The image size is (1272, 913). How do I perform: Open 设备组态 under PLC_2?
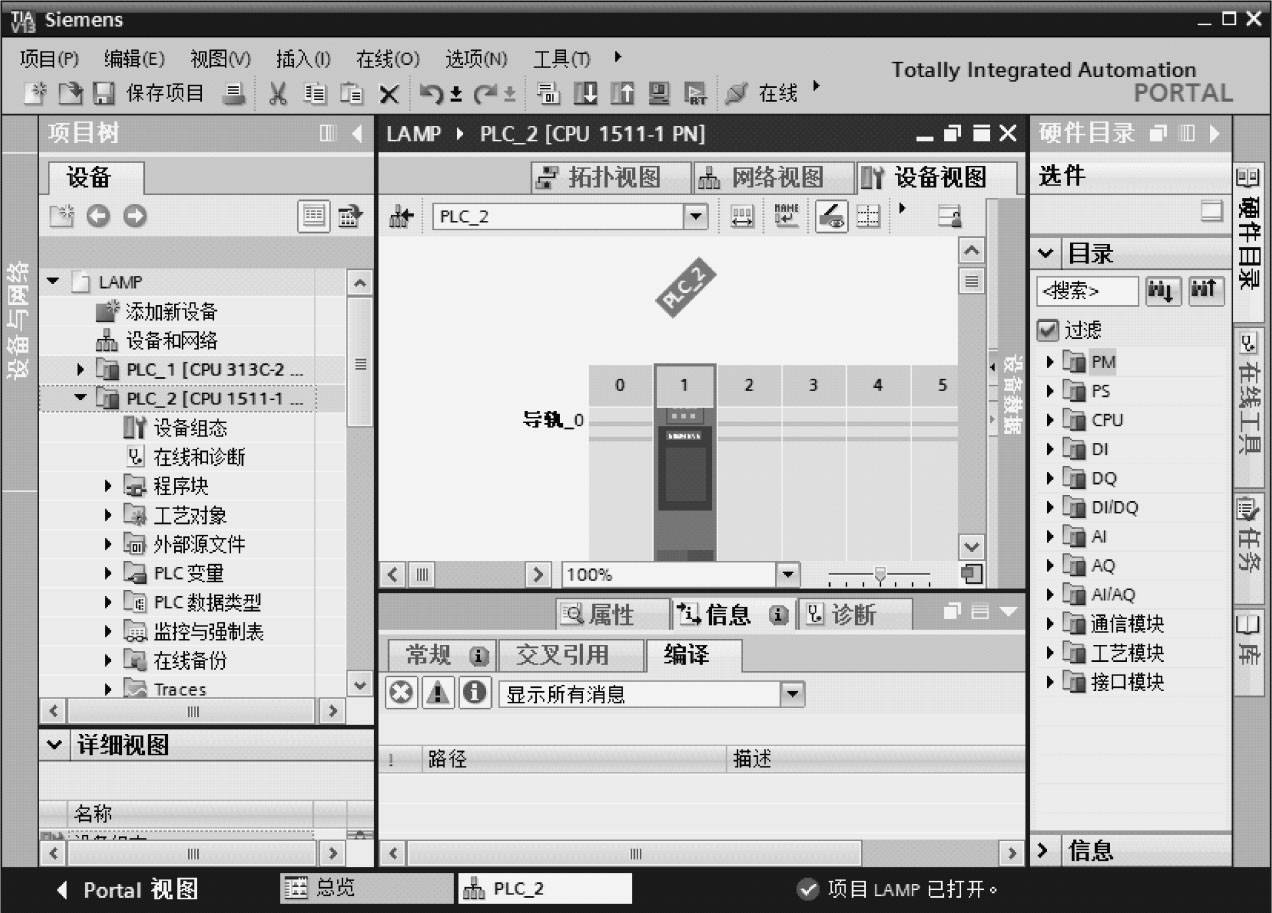pyautogui.click(x=189, y=428)
